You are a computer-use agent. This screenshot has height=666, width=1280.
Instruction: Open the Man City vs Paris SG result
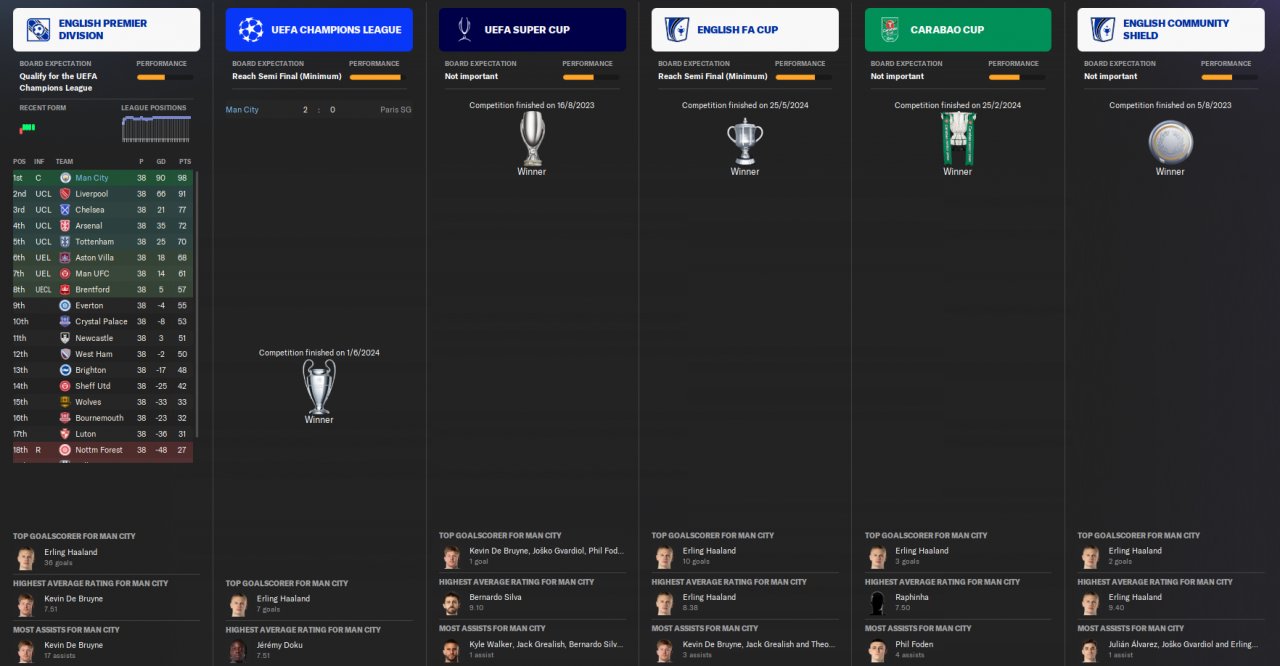click(x=319, y=110)
